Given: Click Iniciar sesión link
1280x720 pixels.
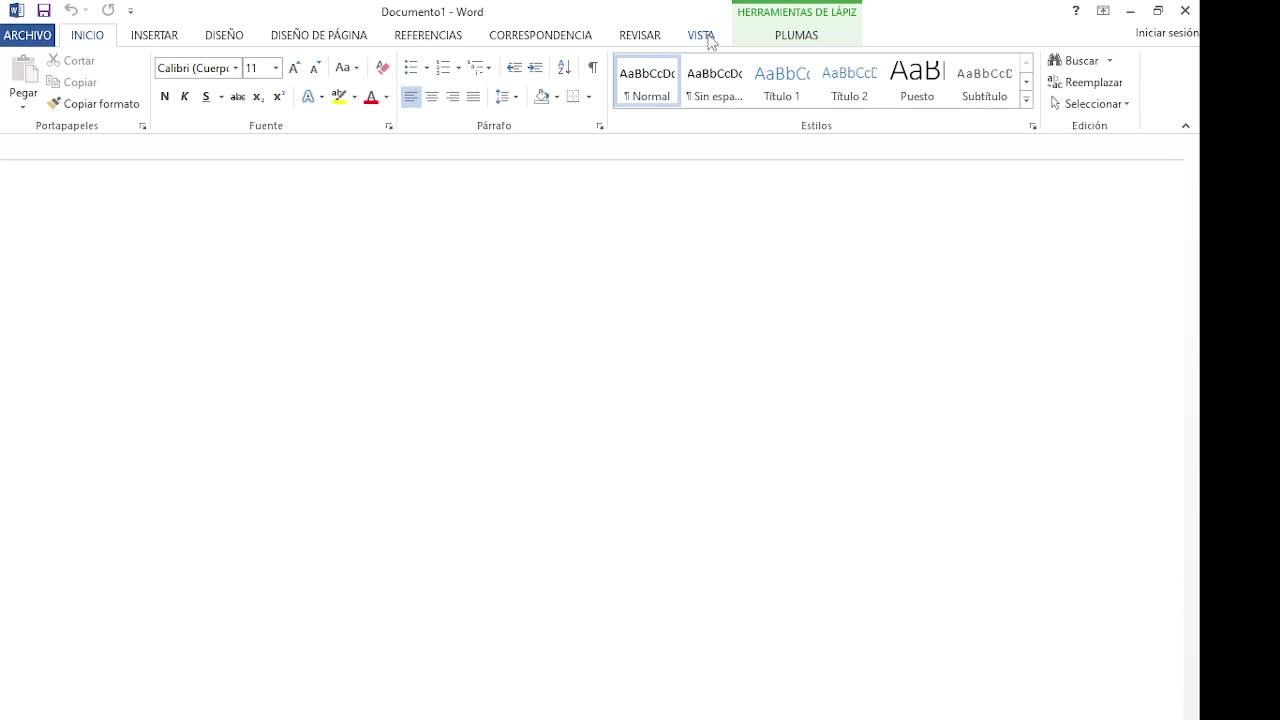Looking at the screenshot, I should coord(1166,33).
